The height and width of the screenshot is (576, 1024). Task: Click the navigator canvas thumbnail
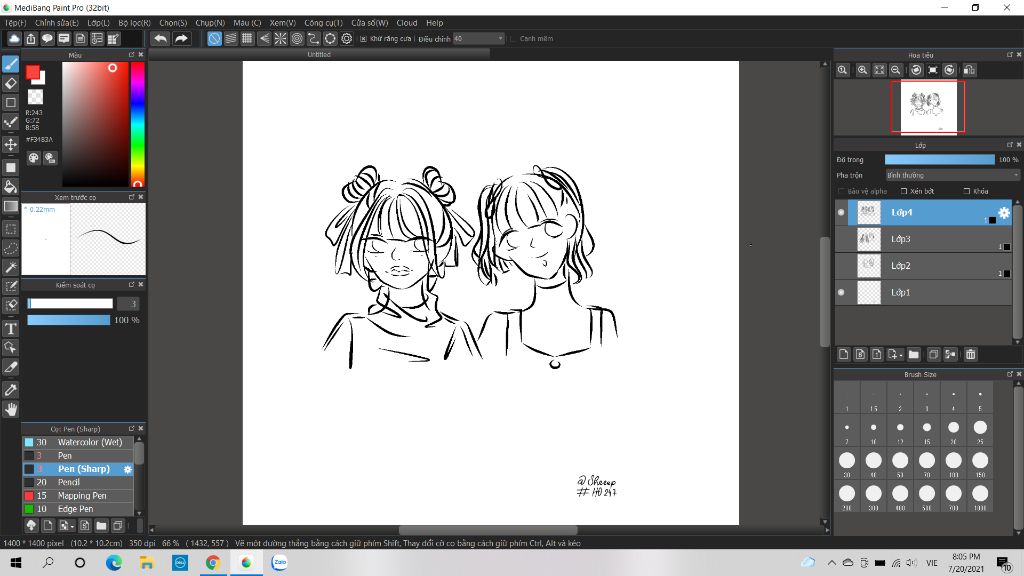pyautogui.click(x=928, y=106)
